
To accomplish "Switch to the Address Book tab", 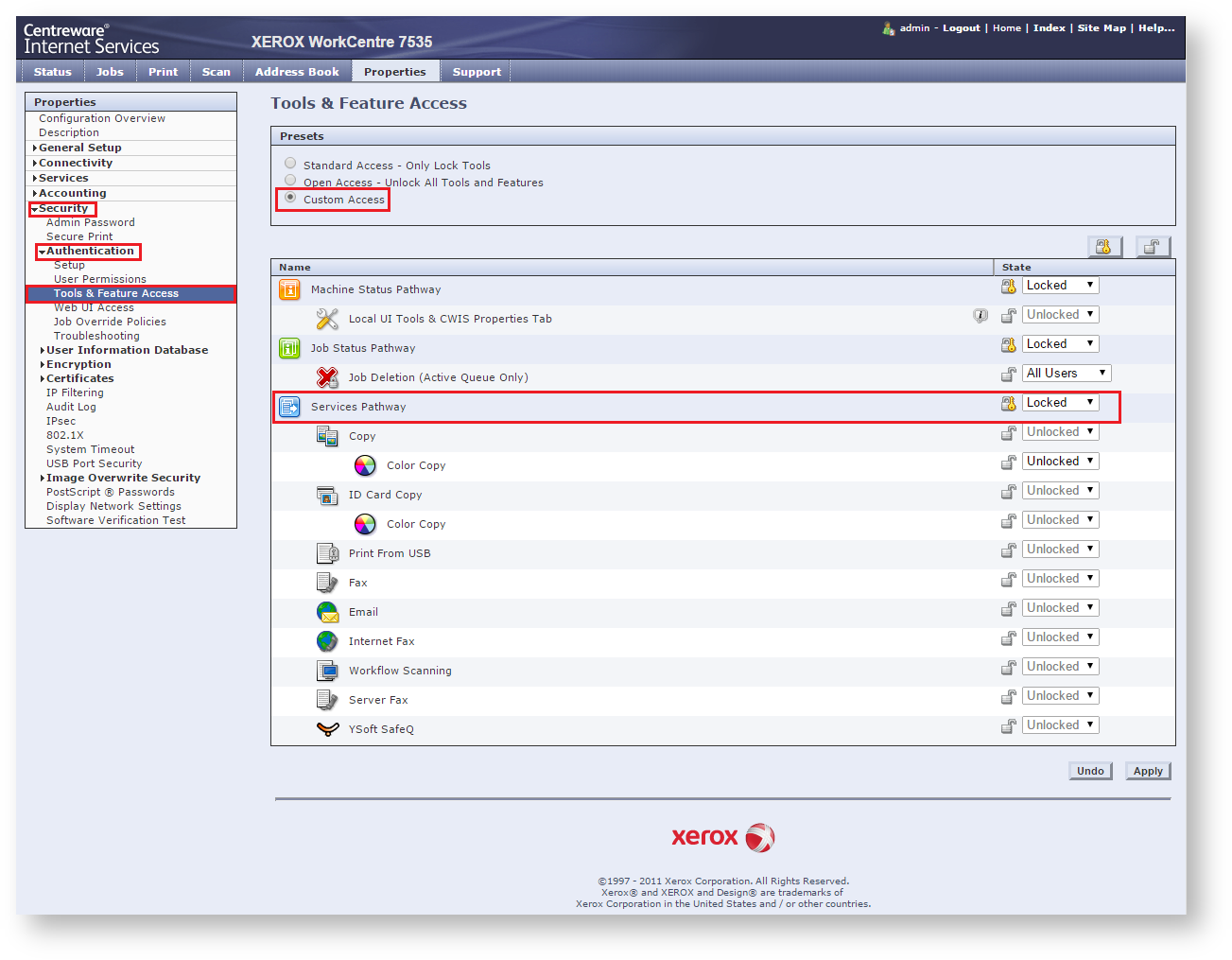I will tap(297, 72).
